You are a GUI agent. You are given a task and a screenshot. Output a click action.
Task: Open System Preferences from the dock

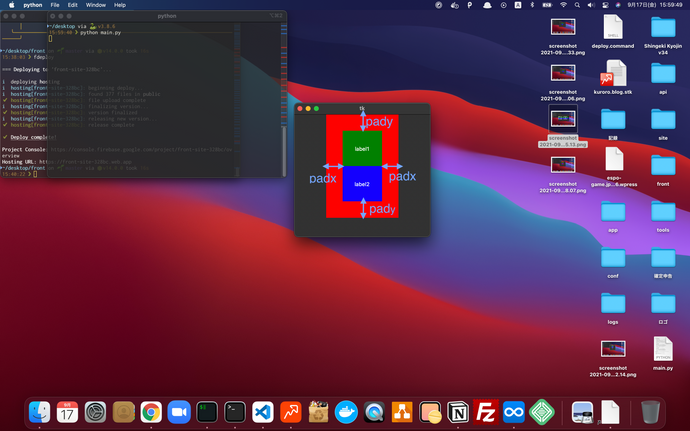(x=95, y=412)
